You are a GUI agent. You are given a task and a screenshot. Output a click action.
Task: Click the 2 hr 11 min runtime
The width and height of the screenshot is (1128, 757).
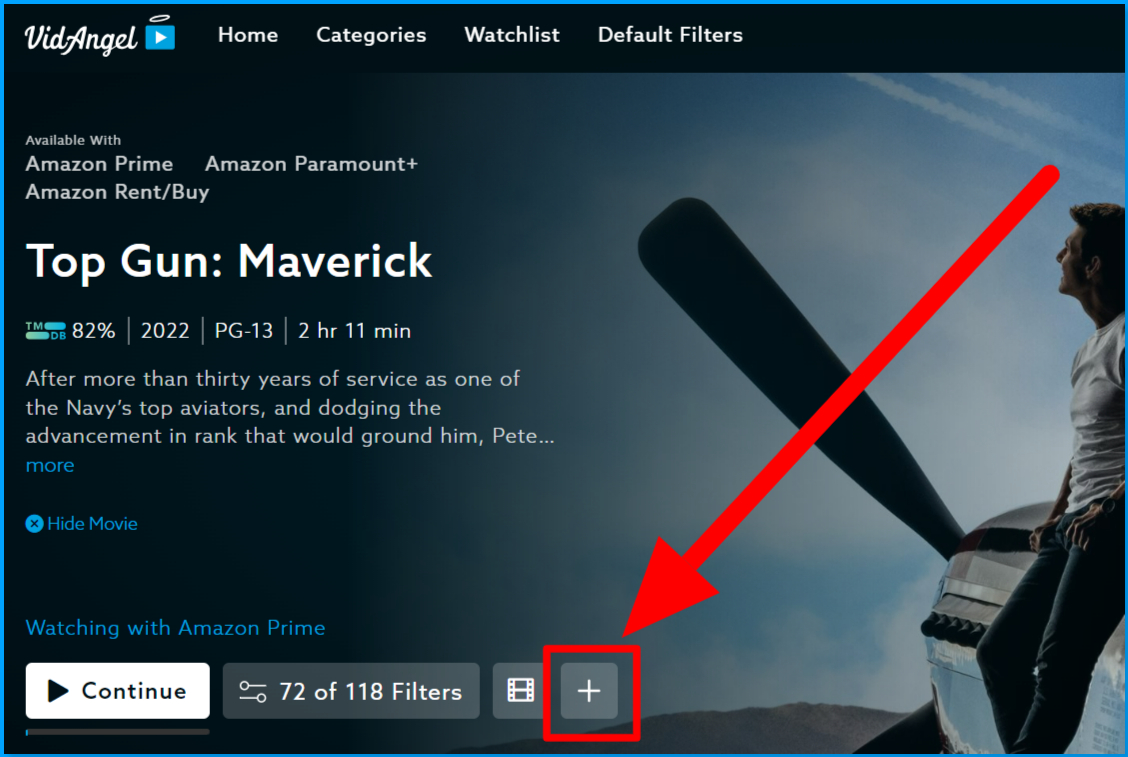[x=354, y=331]
